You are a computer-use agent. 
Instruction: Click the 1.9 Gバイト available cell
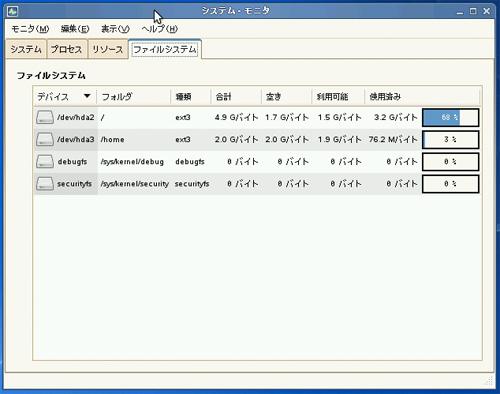[339, 139]
